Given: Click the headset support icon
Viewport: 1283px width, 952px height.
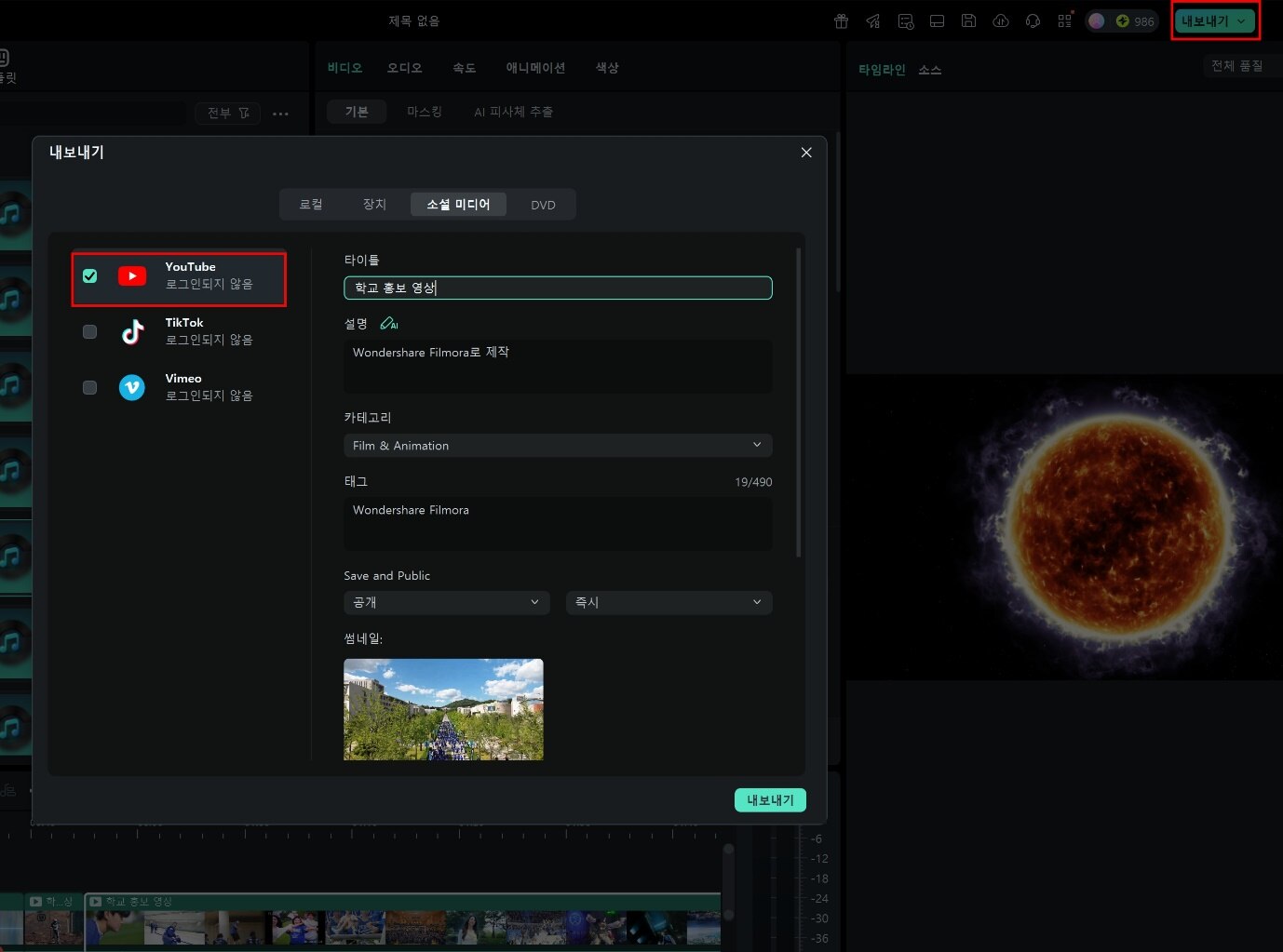Looking at the screenshot, I should [x=1033, y=21].
